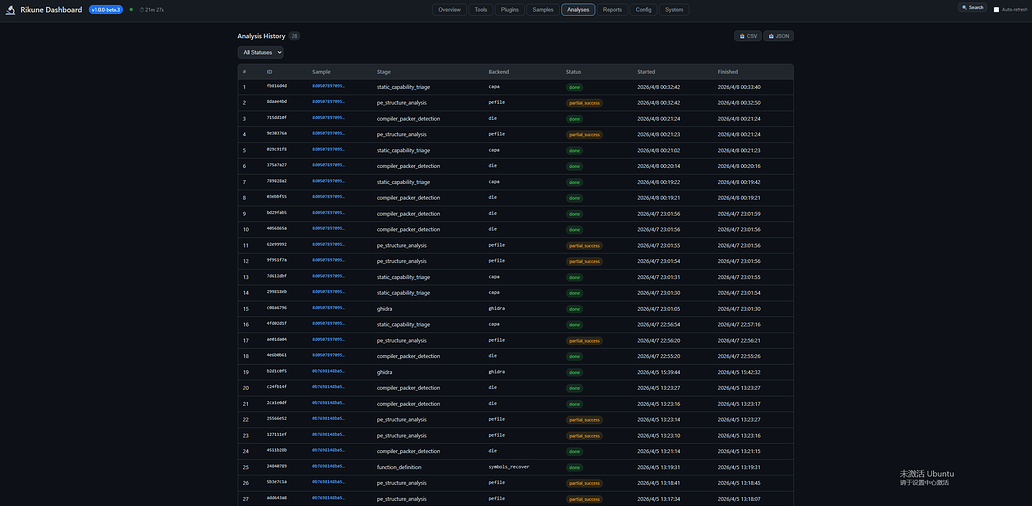
Task: Click the pefile backend cell in row 26
Action: tap(496, 482)
